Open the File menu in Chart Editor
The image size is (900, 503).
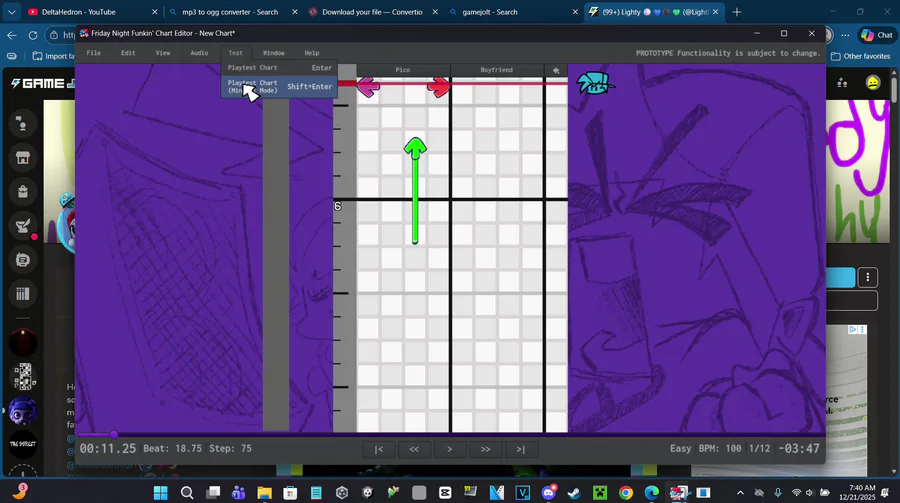coord(94,53)
